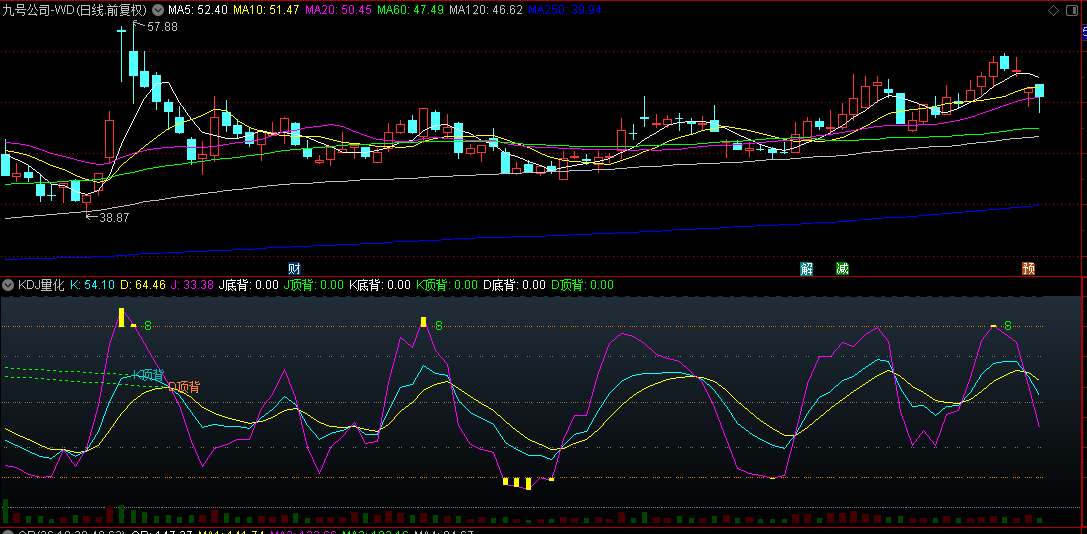Click the first yellow bar at KDJ peak
The width and height of the screenshot is (1087, 534).
(121, 317)
